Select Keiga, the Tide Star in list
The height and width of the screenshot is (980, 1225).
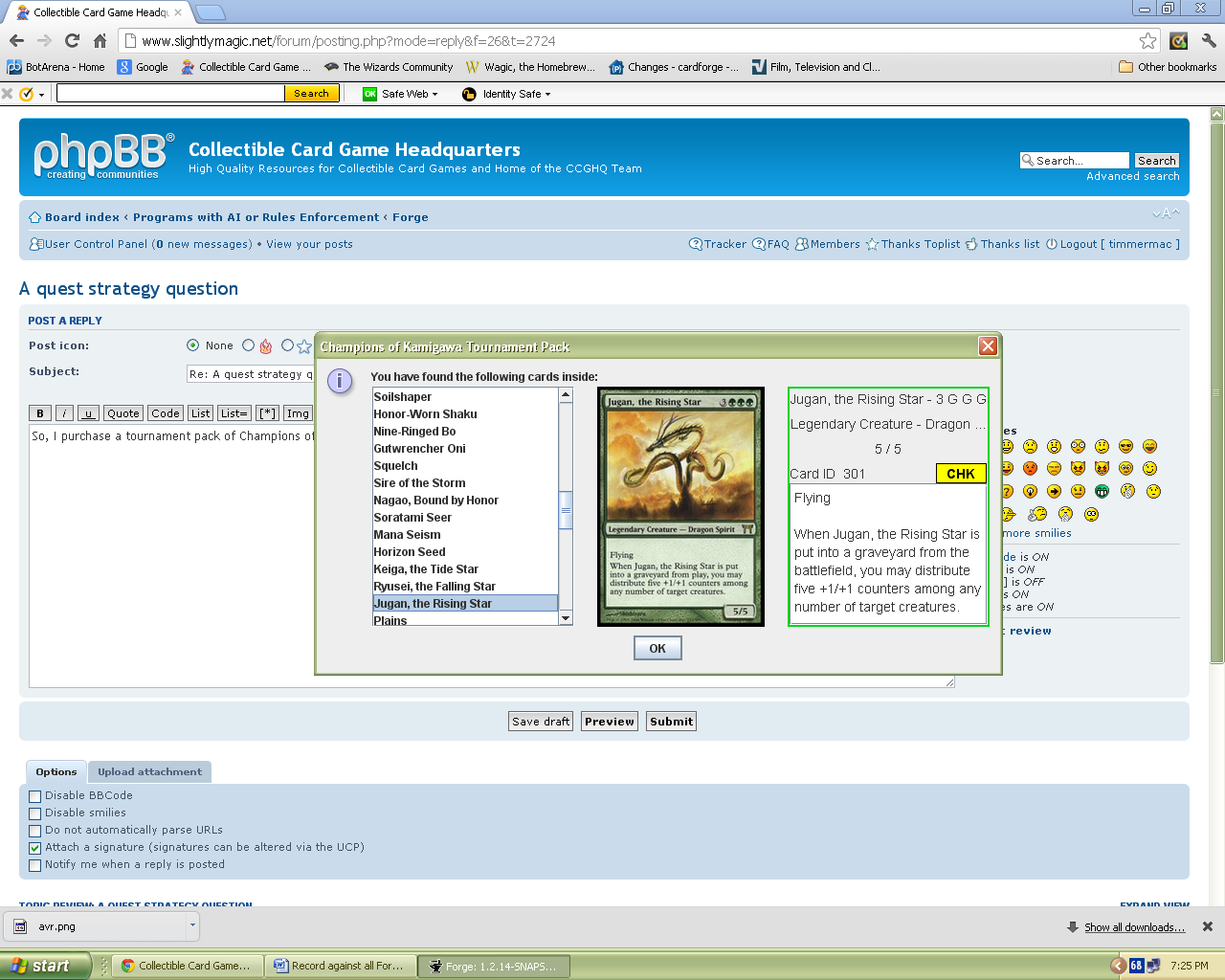pyautogui.click(x=465, y=568)
